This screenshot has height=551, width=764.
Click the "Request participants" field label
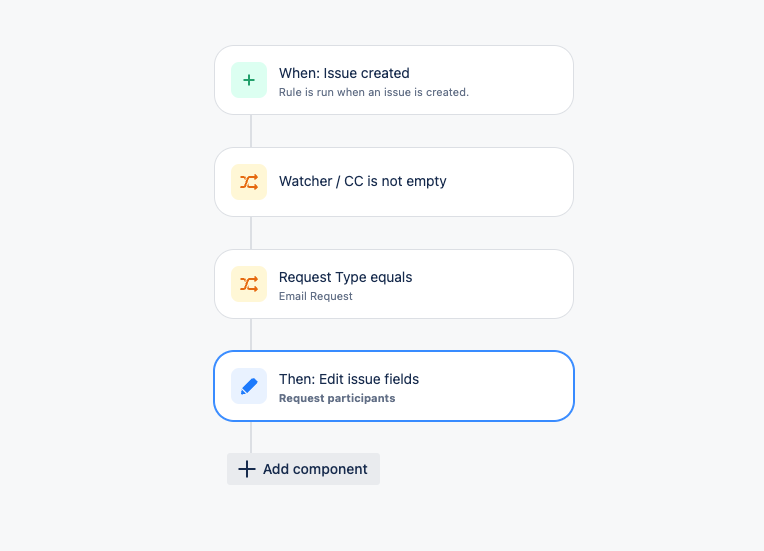[x=337, y=398]
